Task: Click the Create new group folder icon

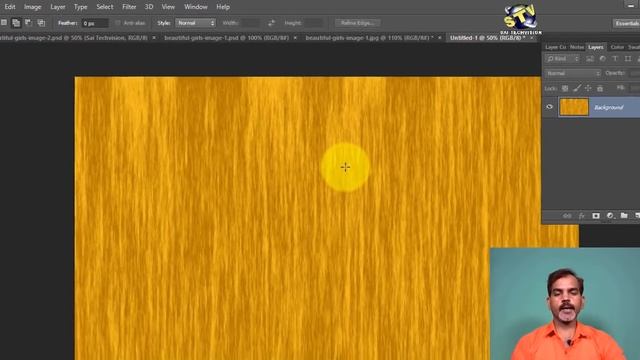Action: click(624, 216)
